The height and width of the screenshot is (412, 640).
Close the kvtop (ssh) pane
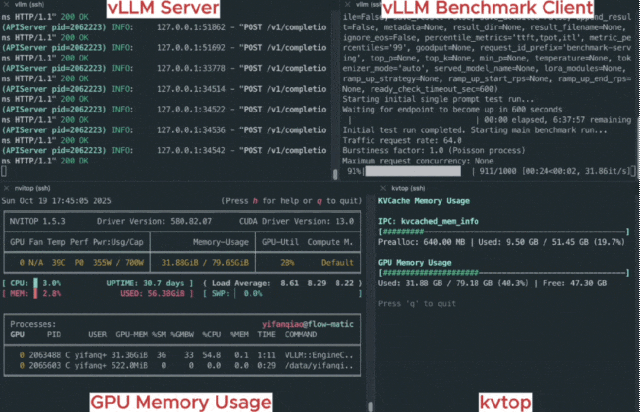click(382, 188)
